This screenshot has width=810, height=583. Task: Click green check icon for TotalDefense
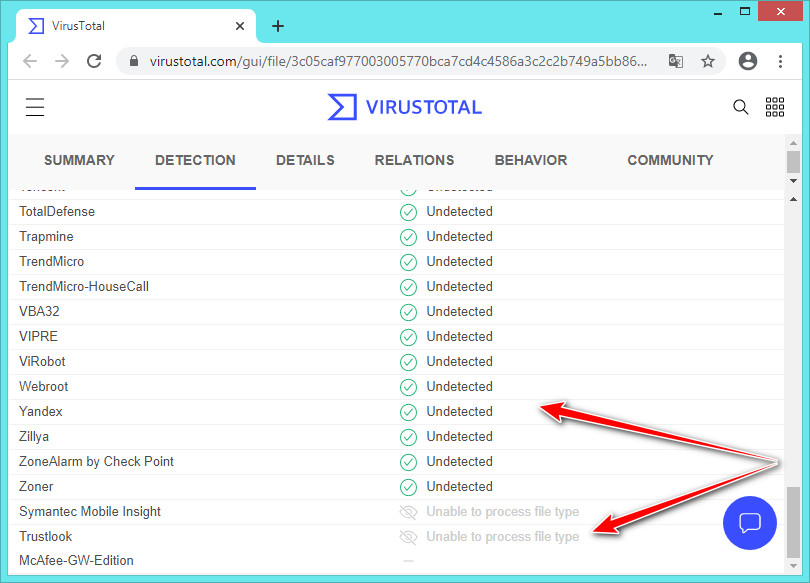[408, 212]
